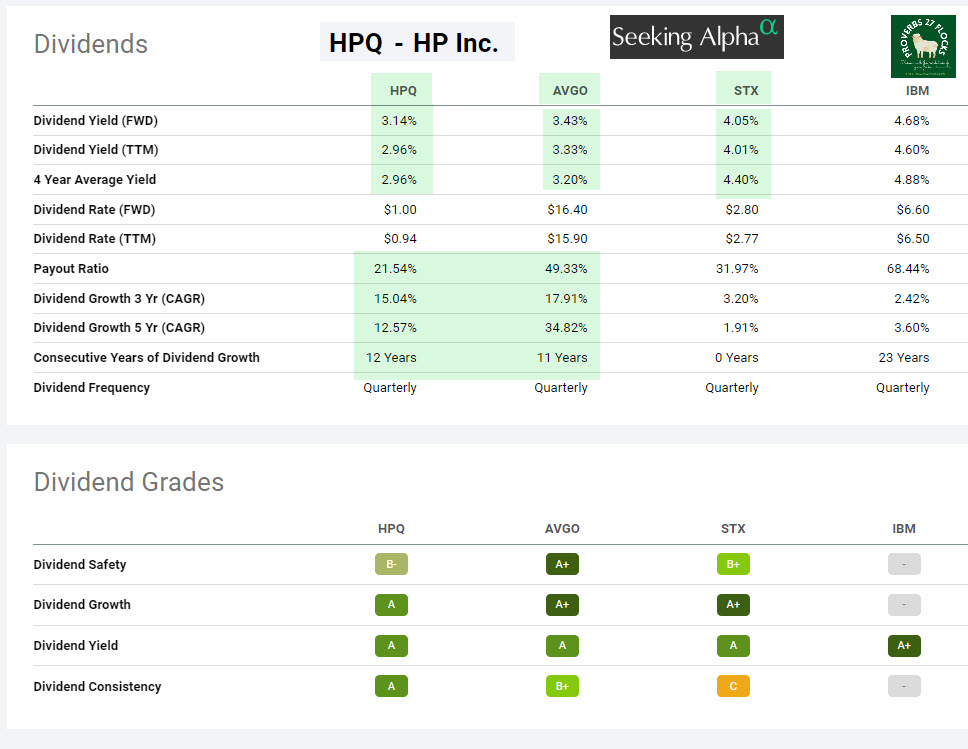Click the Proverbs 27 Flocks sheep logo
This screenshot has height=749, width=968.
[923, 46]
